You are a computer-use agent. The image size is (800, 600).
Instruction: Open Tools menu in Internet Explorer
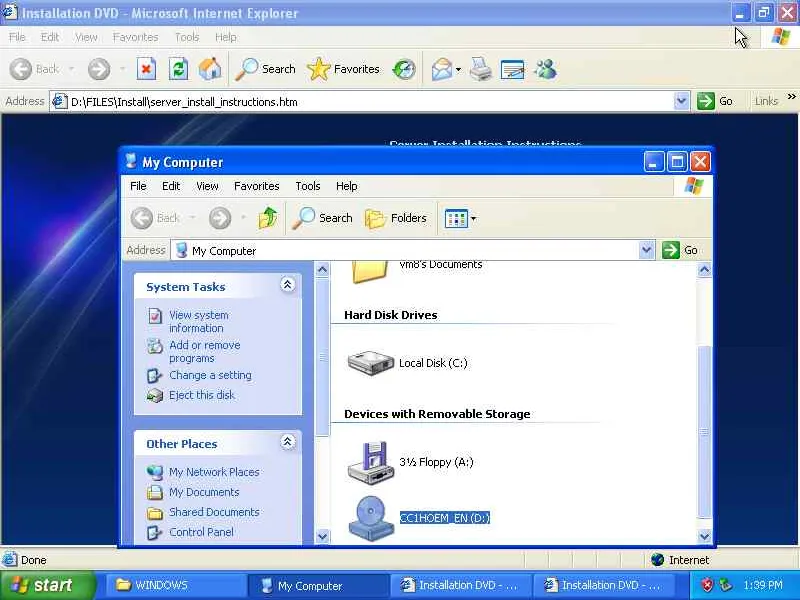(187, 37)
